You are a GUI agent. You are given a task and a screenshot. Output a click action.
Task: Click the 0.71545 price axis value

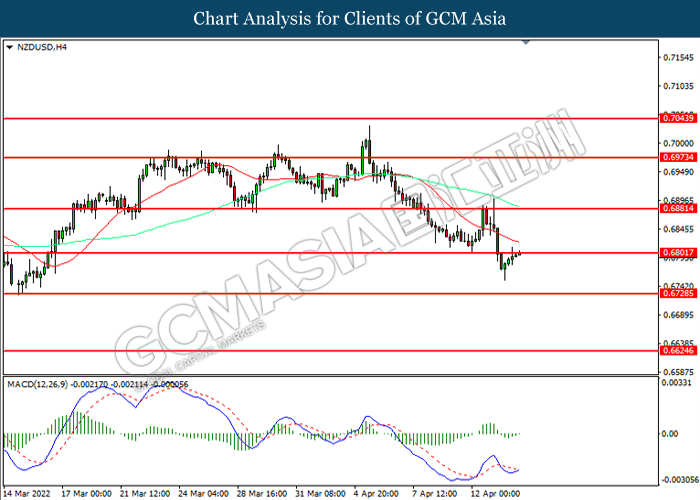[679, 58]
